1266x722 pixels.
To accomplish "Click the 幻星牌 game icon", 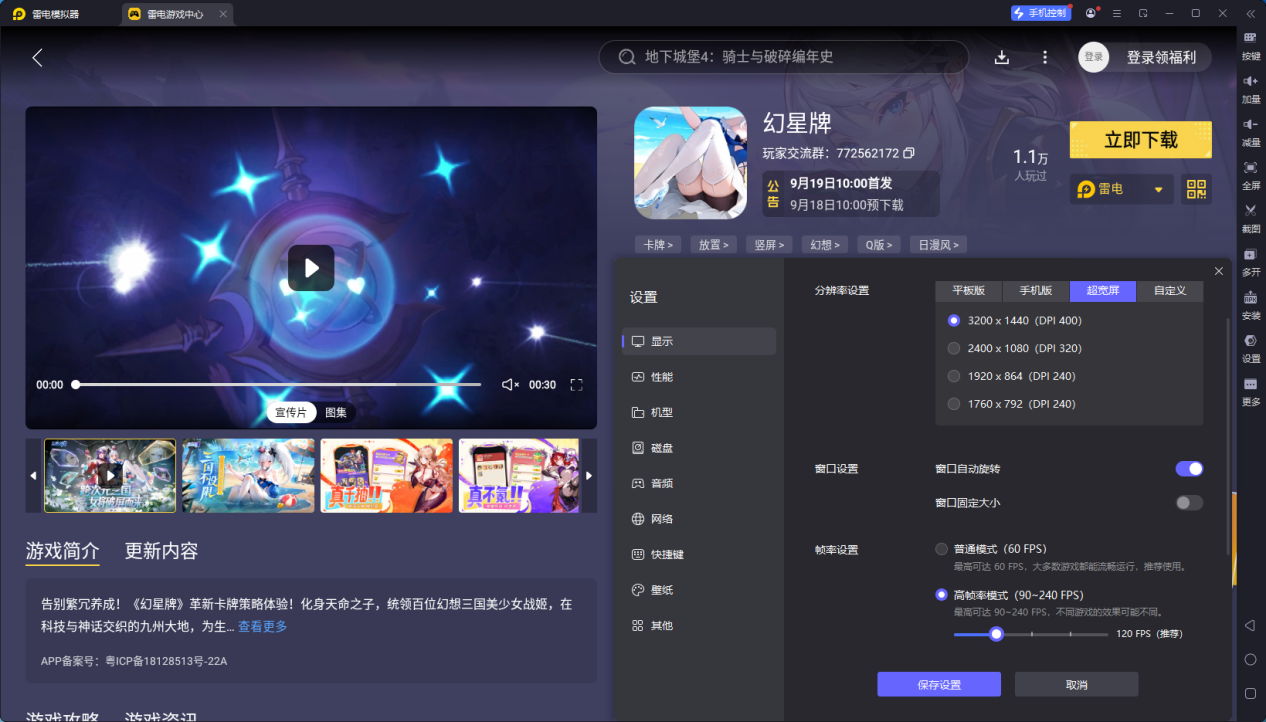I will click(690, 162).
